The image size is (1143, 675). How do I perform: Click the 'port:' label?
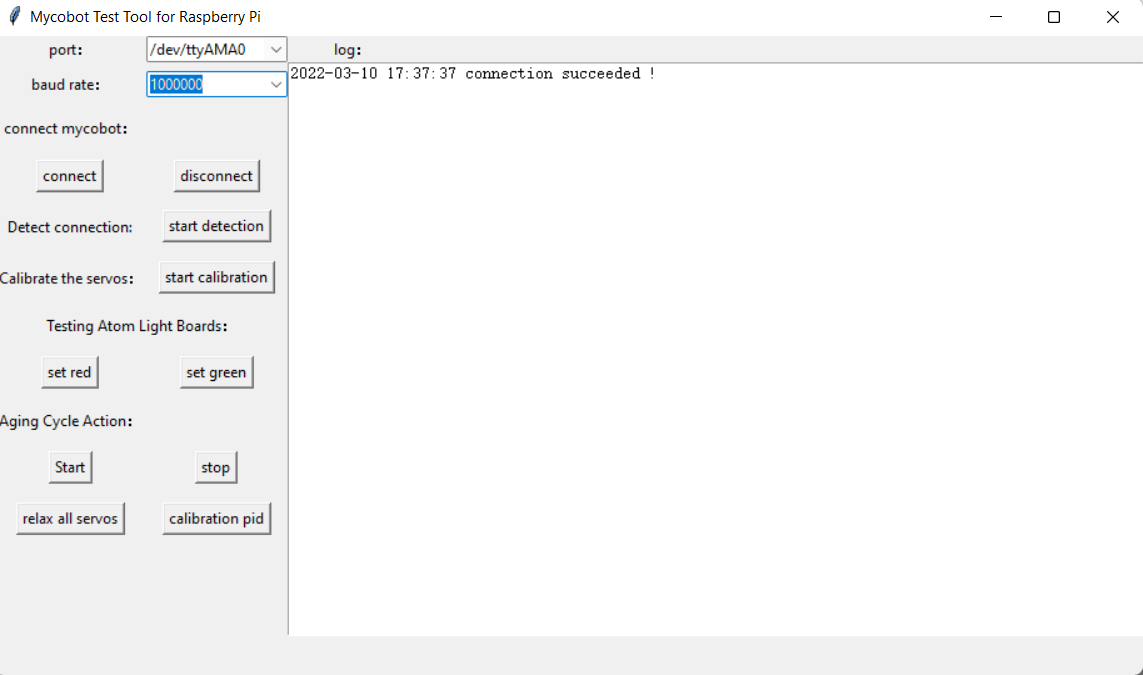pos(66,50)
